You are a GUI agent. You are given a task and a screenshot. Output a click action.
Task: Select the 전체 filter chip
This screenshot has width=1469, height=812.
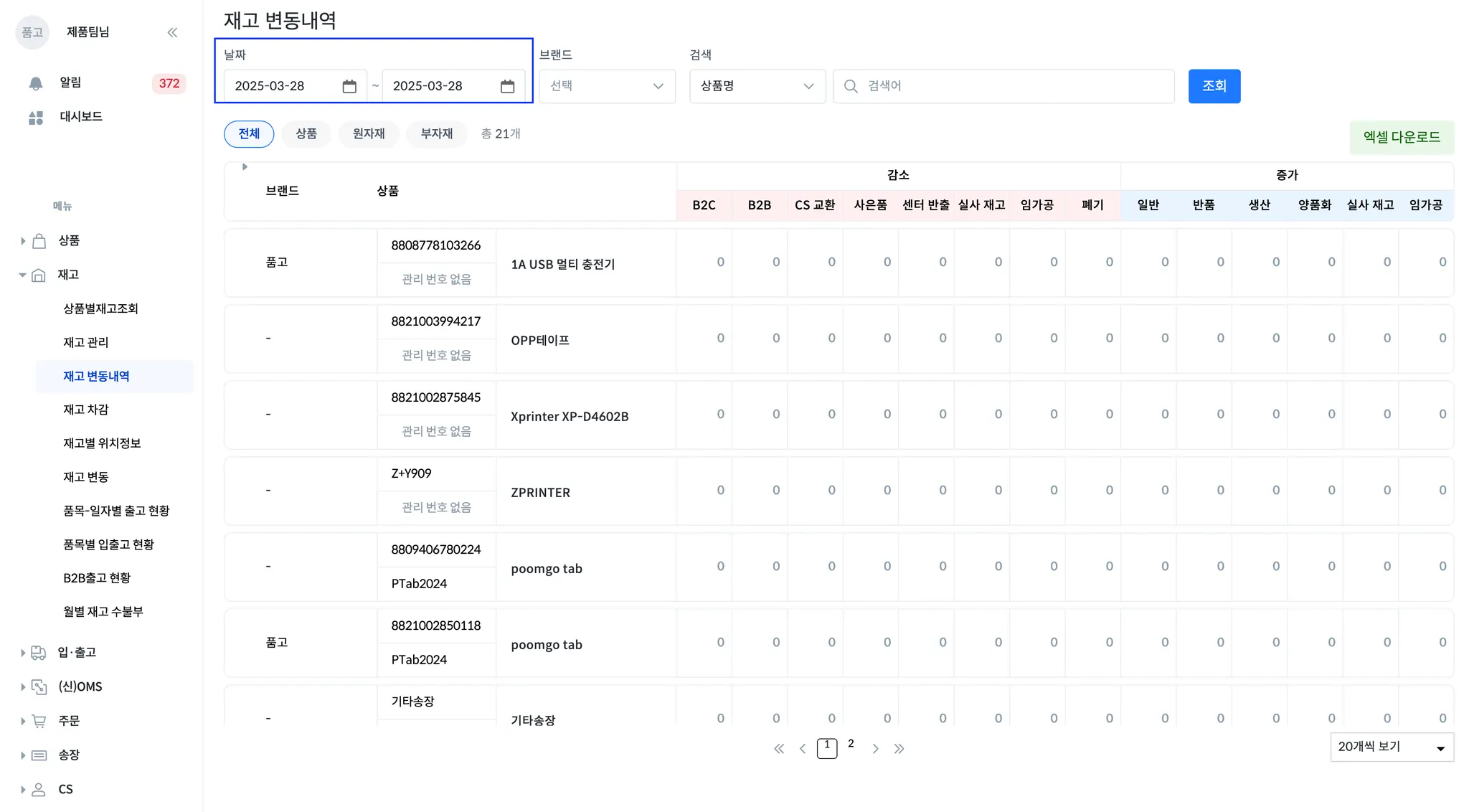(x=249, y=134)
